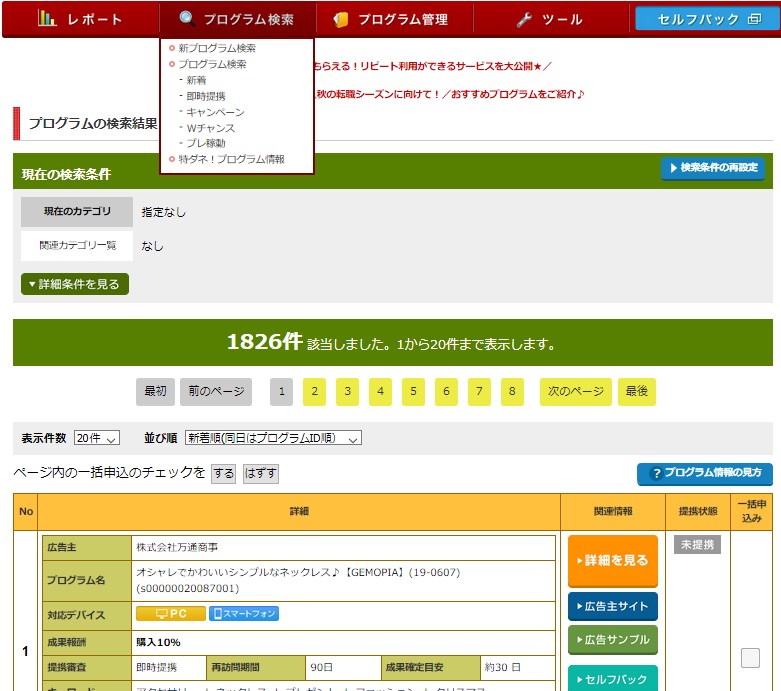Viewport: 781px width, 691px height.
Task: Click 検索条件の再設定 button
Action: click(712, 168)
